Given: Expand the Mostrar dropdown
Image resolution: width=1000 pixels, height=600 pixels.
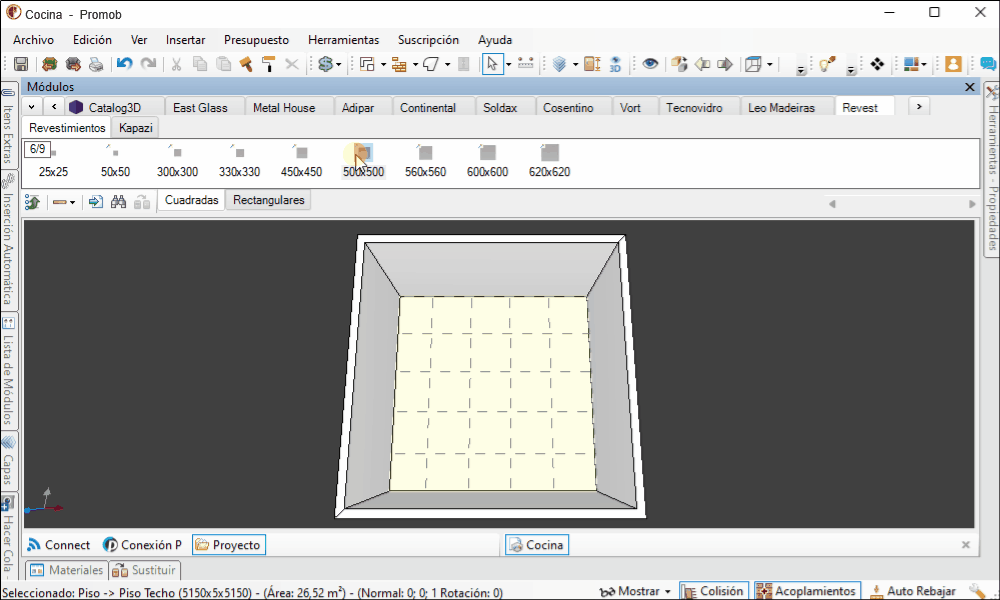Looking at the screenshot, I should coord(635,591).
